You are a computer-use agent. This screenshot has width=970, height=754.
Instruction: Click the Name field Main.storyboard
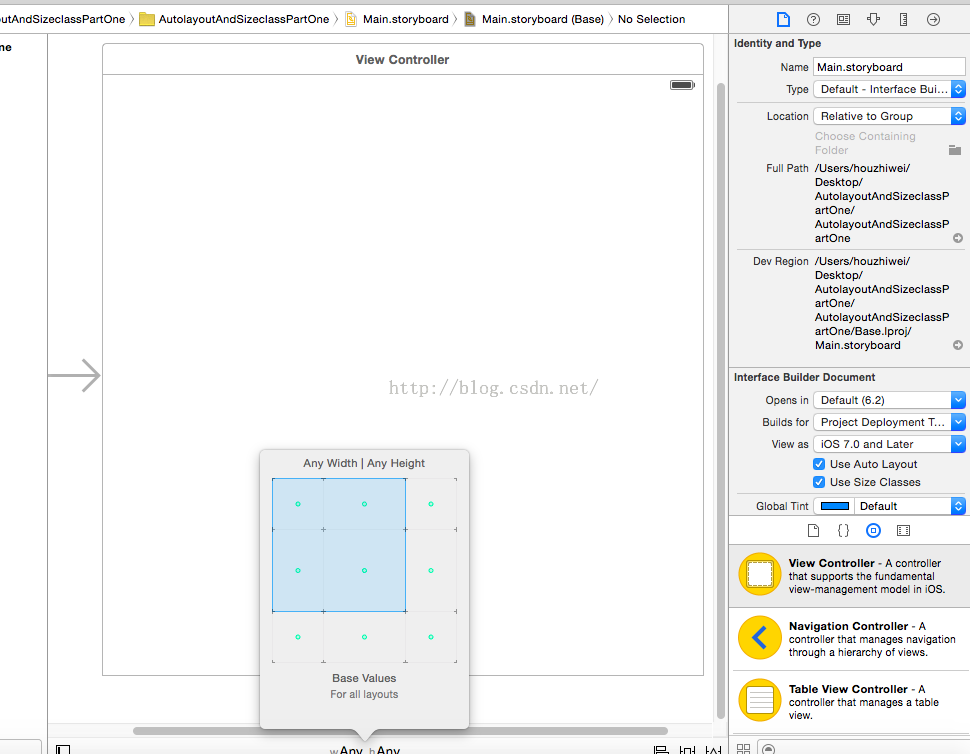point(889,67)
